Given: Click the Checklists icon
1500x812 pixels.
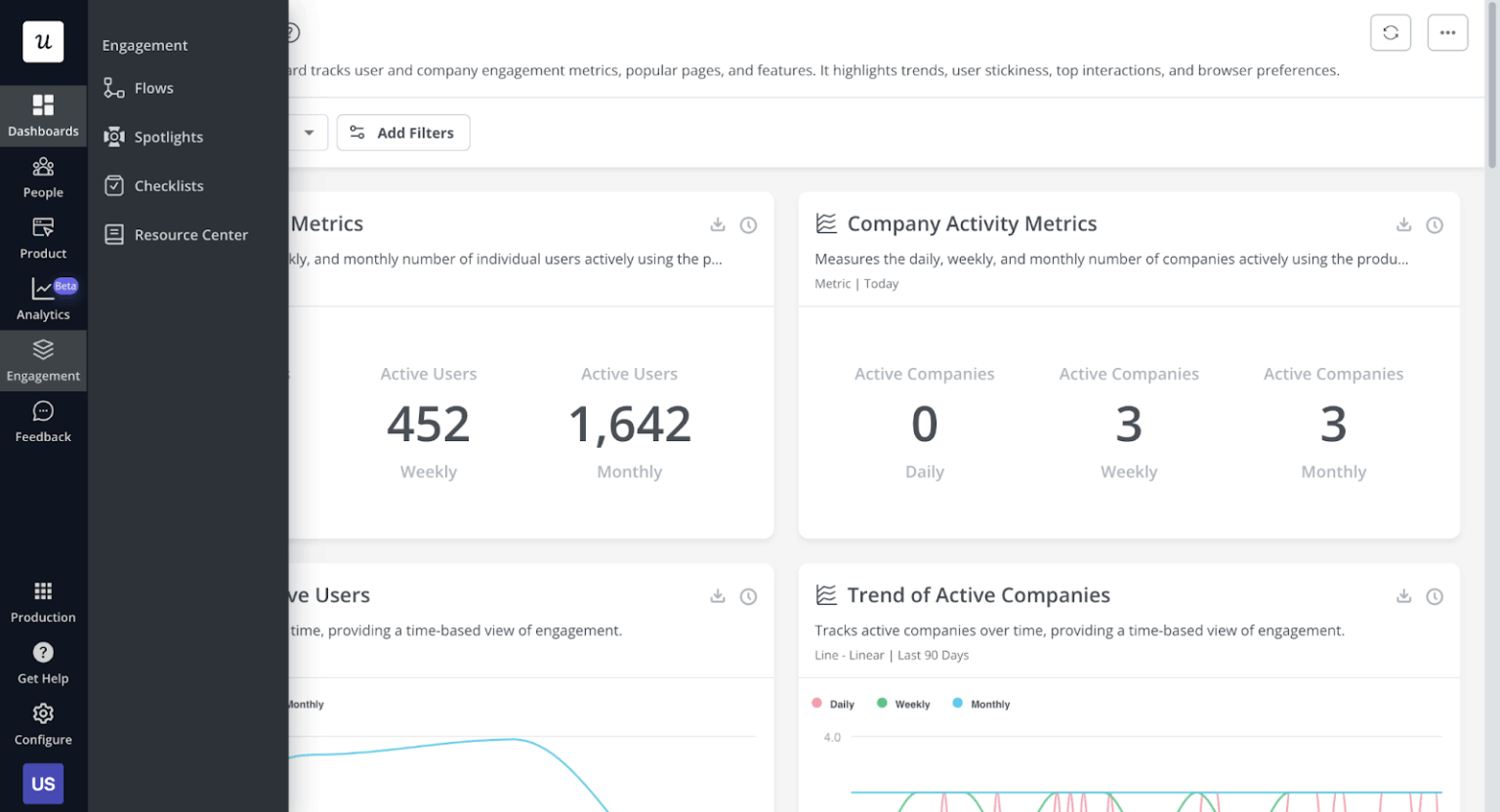Looking at the screenshot, I should (x=113, y=185).
